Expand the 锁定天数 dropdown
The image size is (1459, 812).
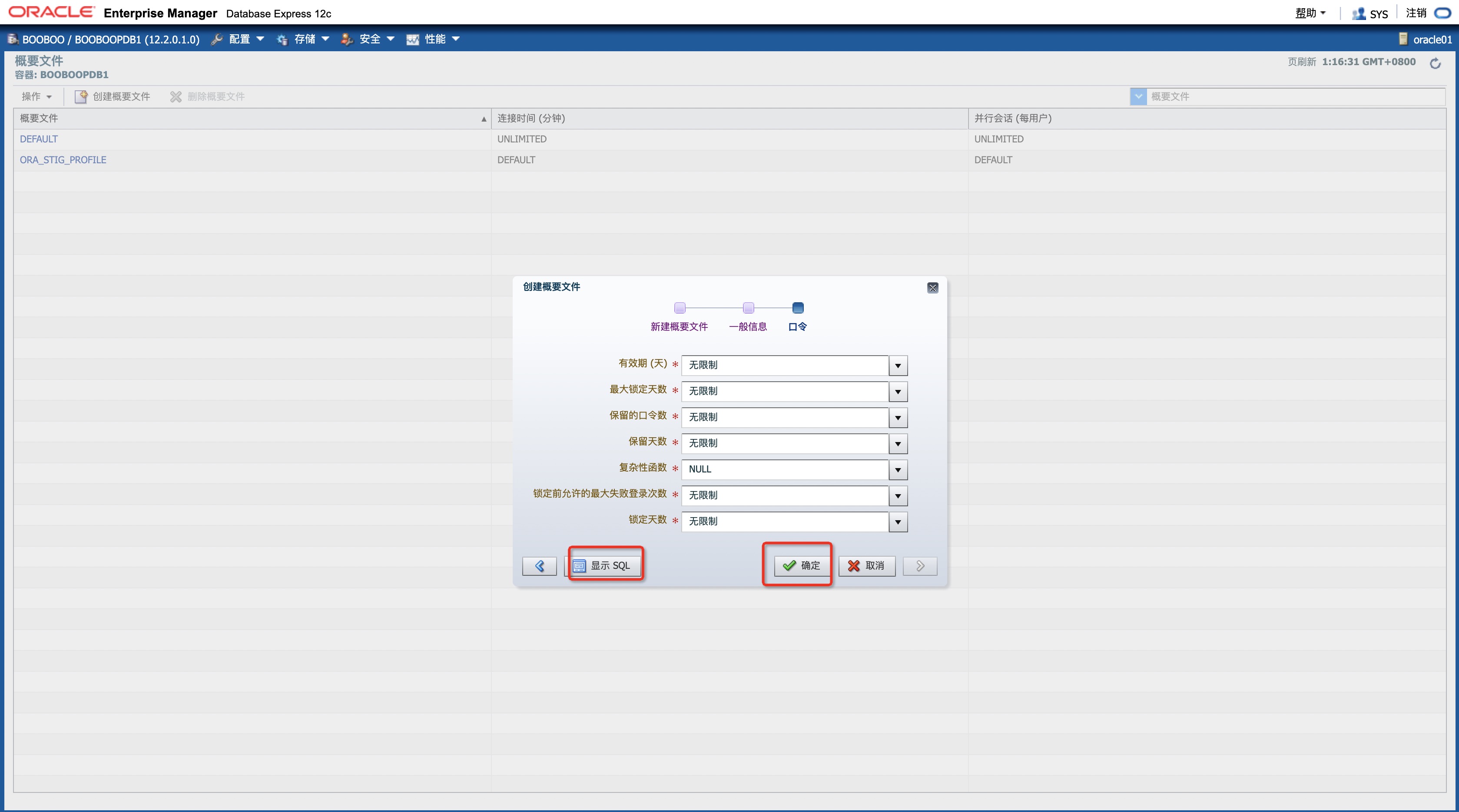[x=898, y=522]
